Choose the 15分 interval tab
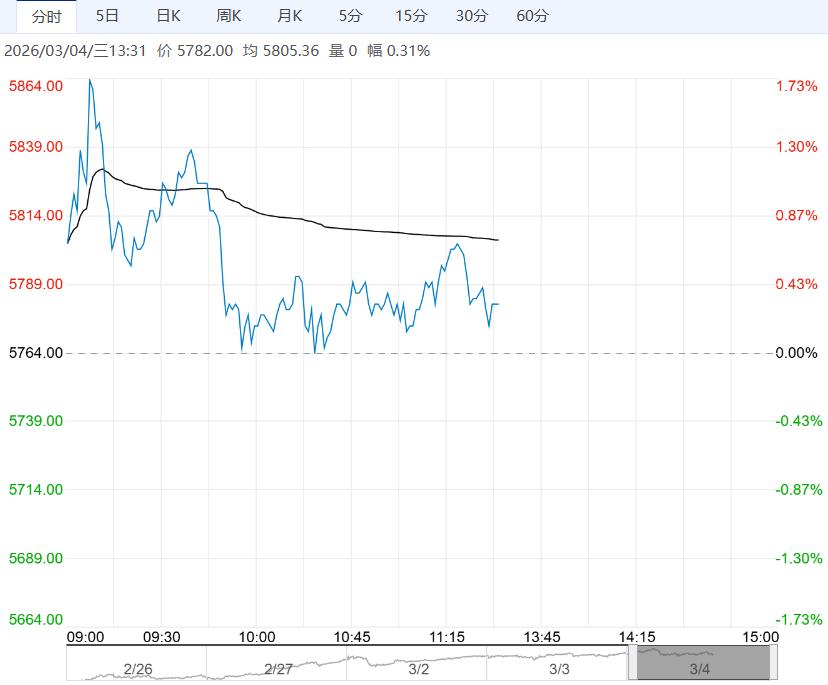This screenshot has height=685, width=828. (411, 16)
